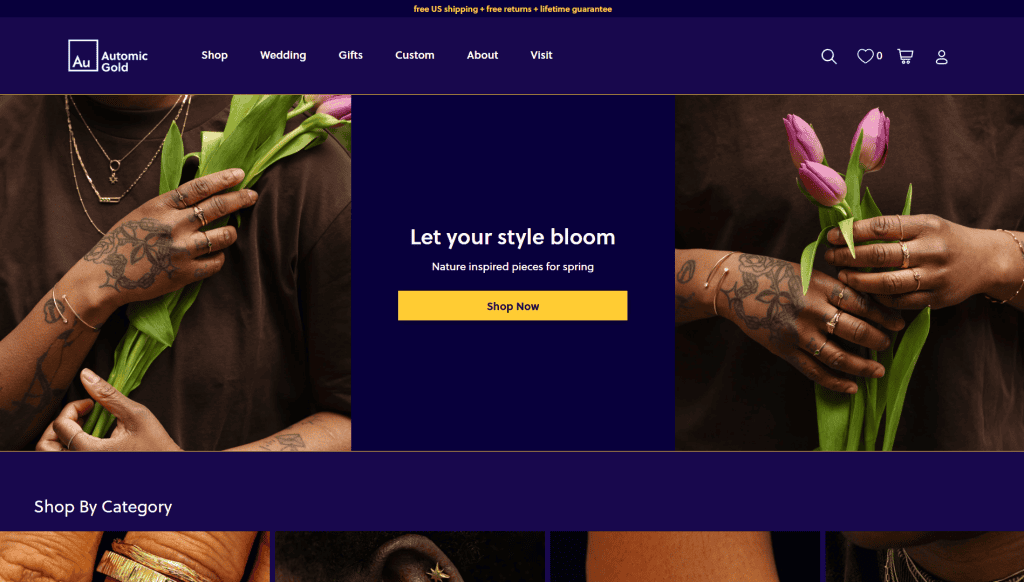Screen dimensions: 1024x582
Task: Click the Let your style bloom heading
Action: click(x=513, y=237)
